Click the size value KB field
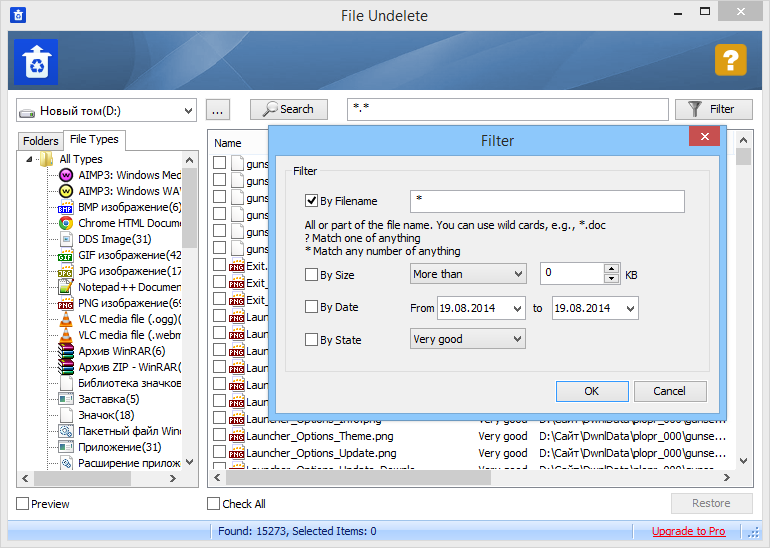 click(x=572, y=274)
